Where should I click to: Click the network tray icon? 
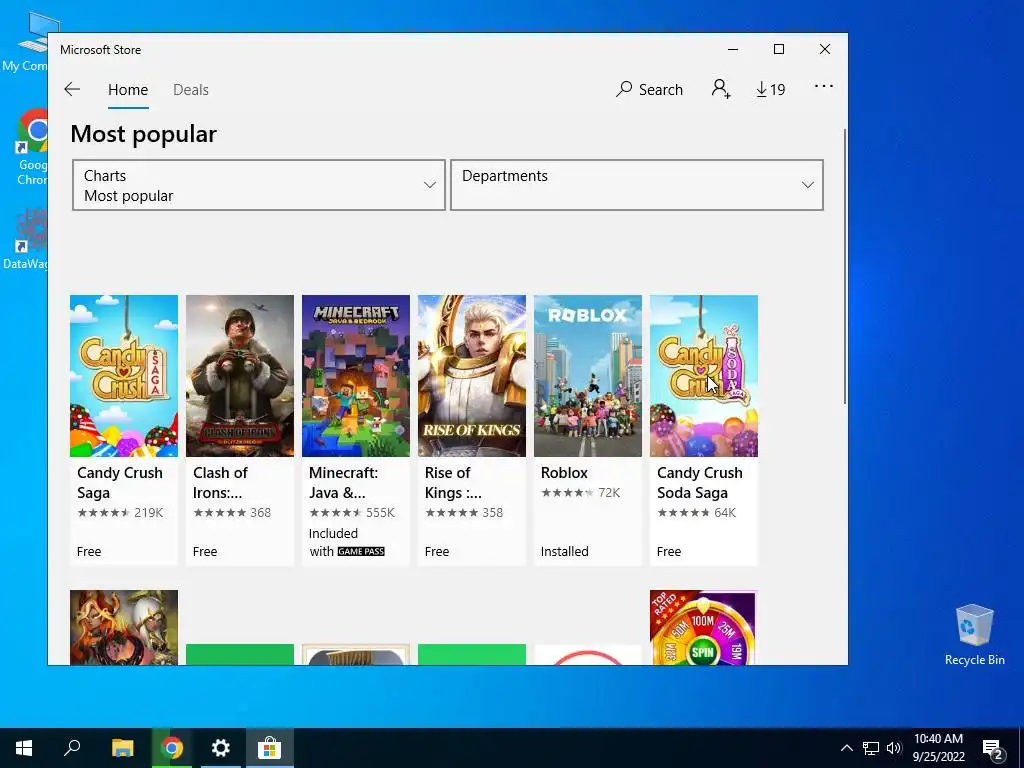pyautogui.click(x=871, y=748)
